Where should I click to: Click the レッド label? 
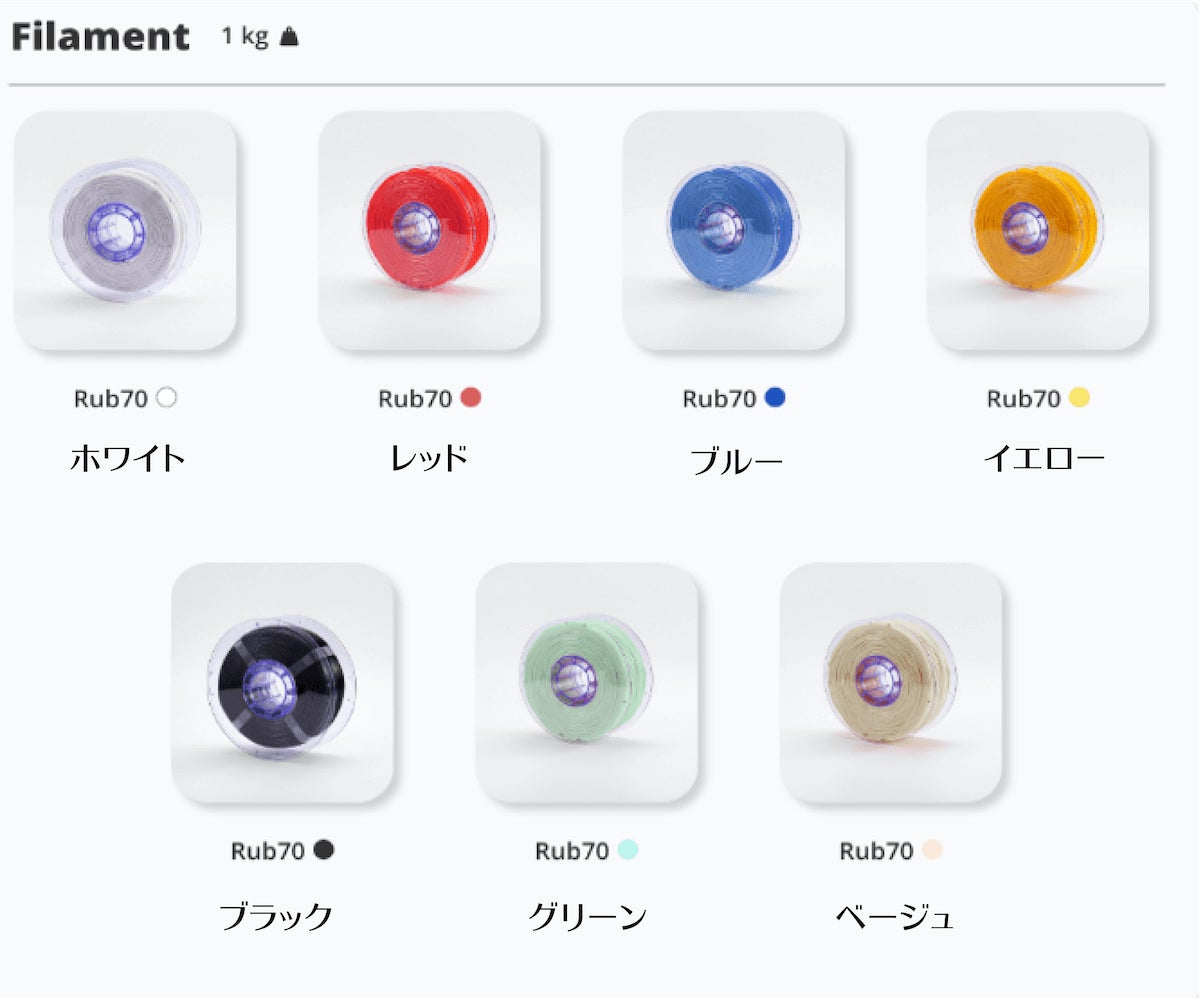429,459
